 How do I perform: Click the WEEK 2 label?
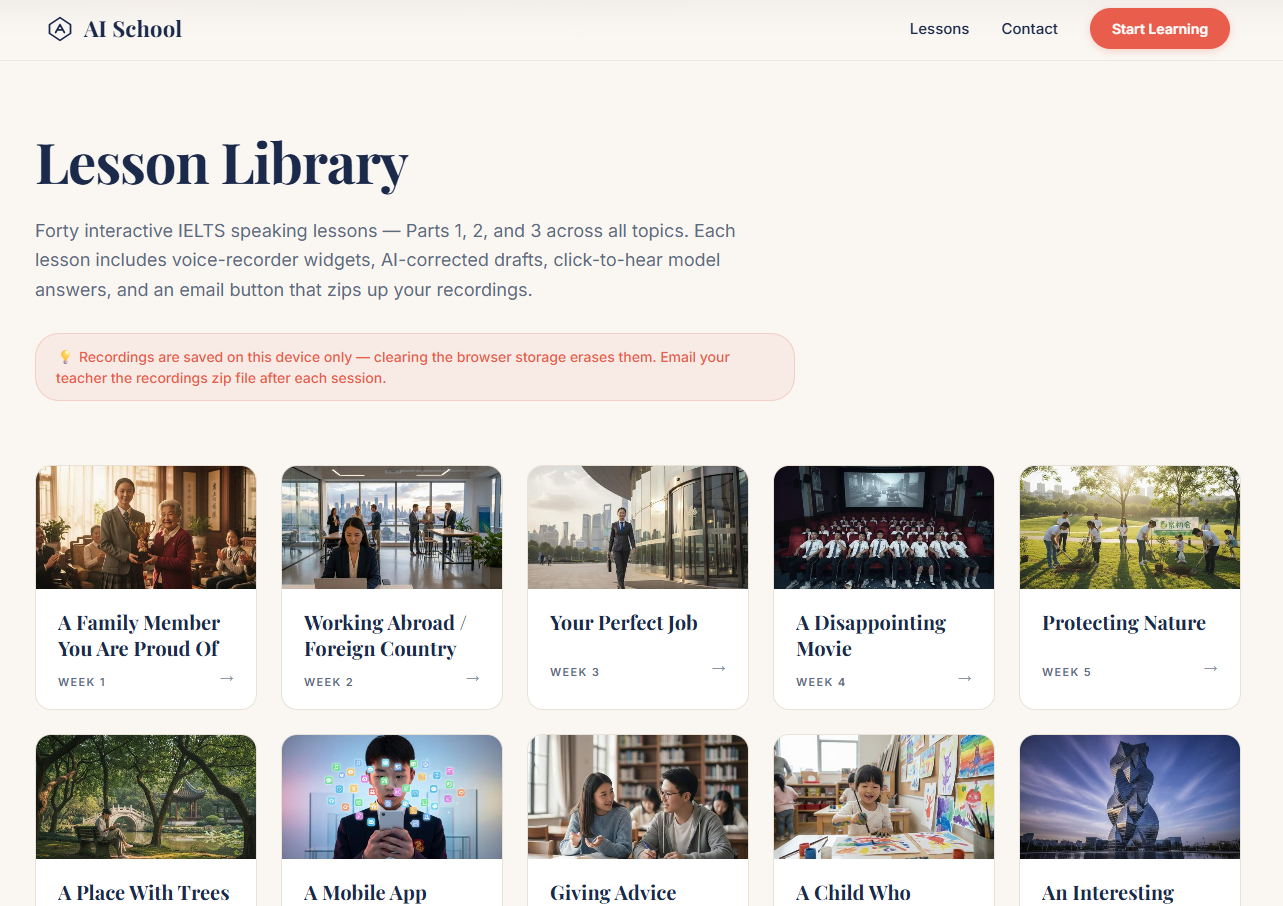tap(329, 682)
